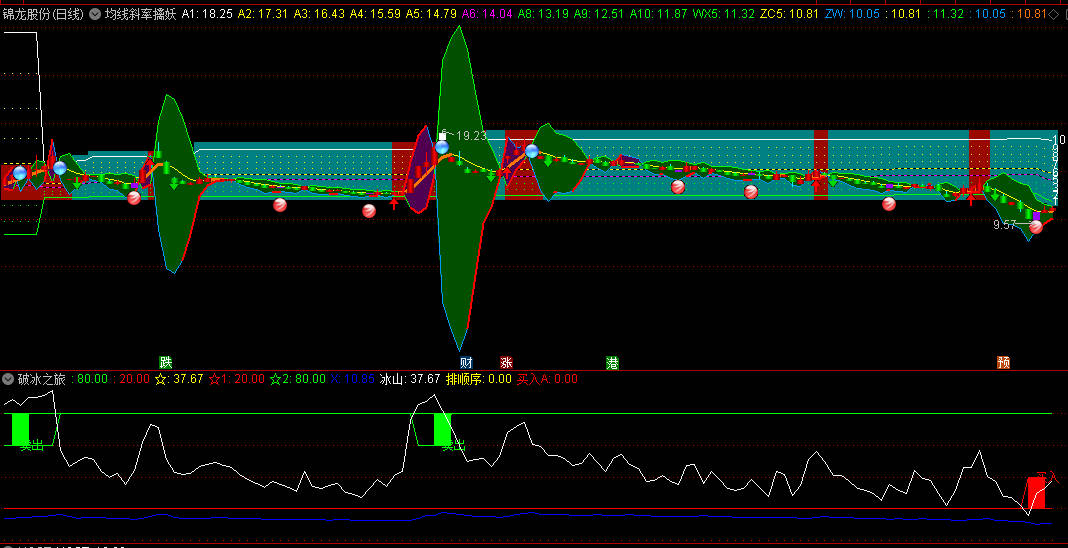Expand the 破冰之旅 indicator dropdown arrow

(x=9, y=379)
